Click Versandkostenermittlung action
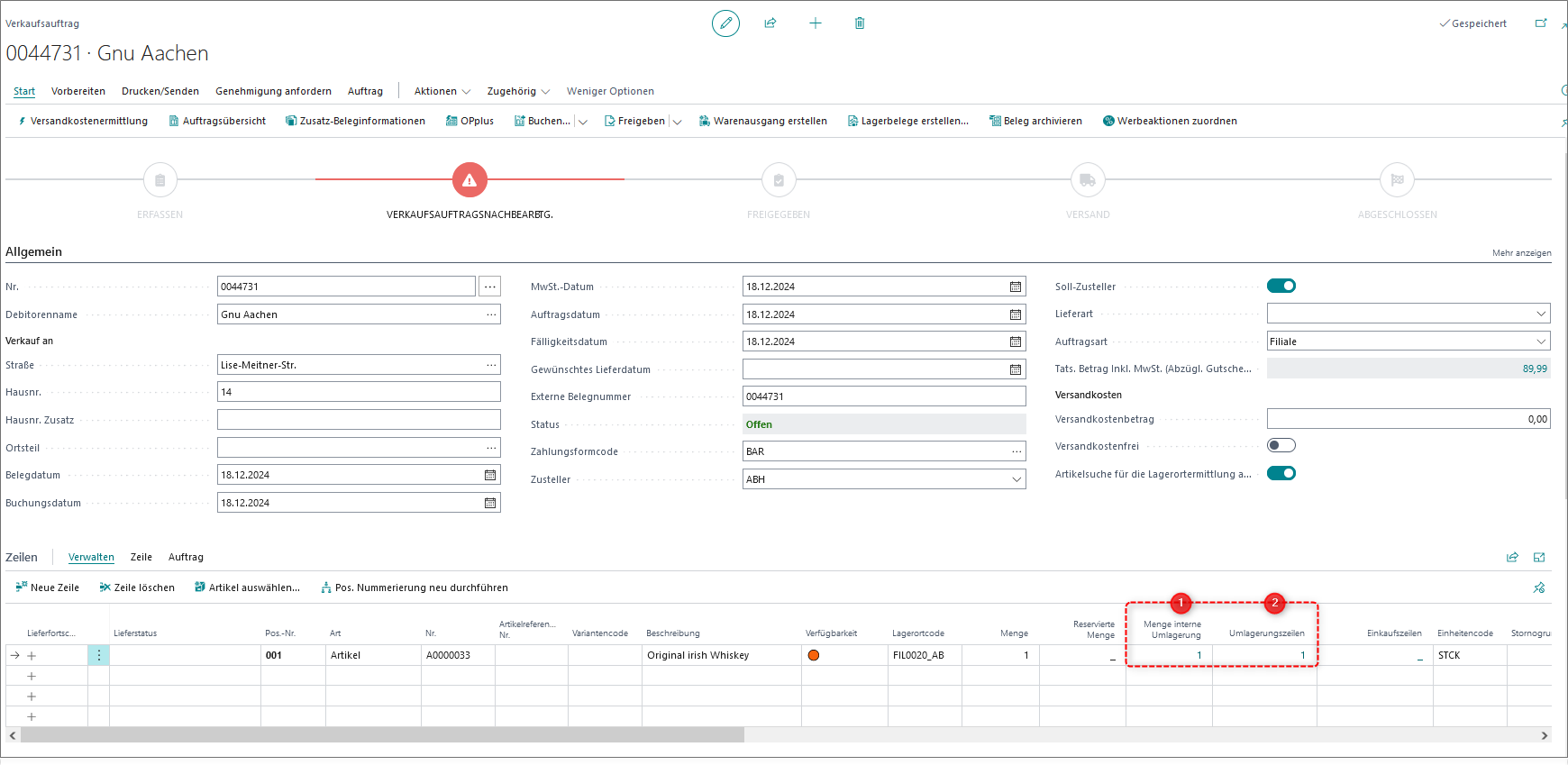 [x=82, y=121]
